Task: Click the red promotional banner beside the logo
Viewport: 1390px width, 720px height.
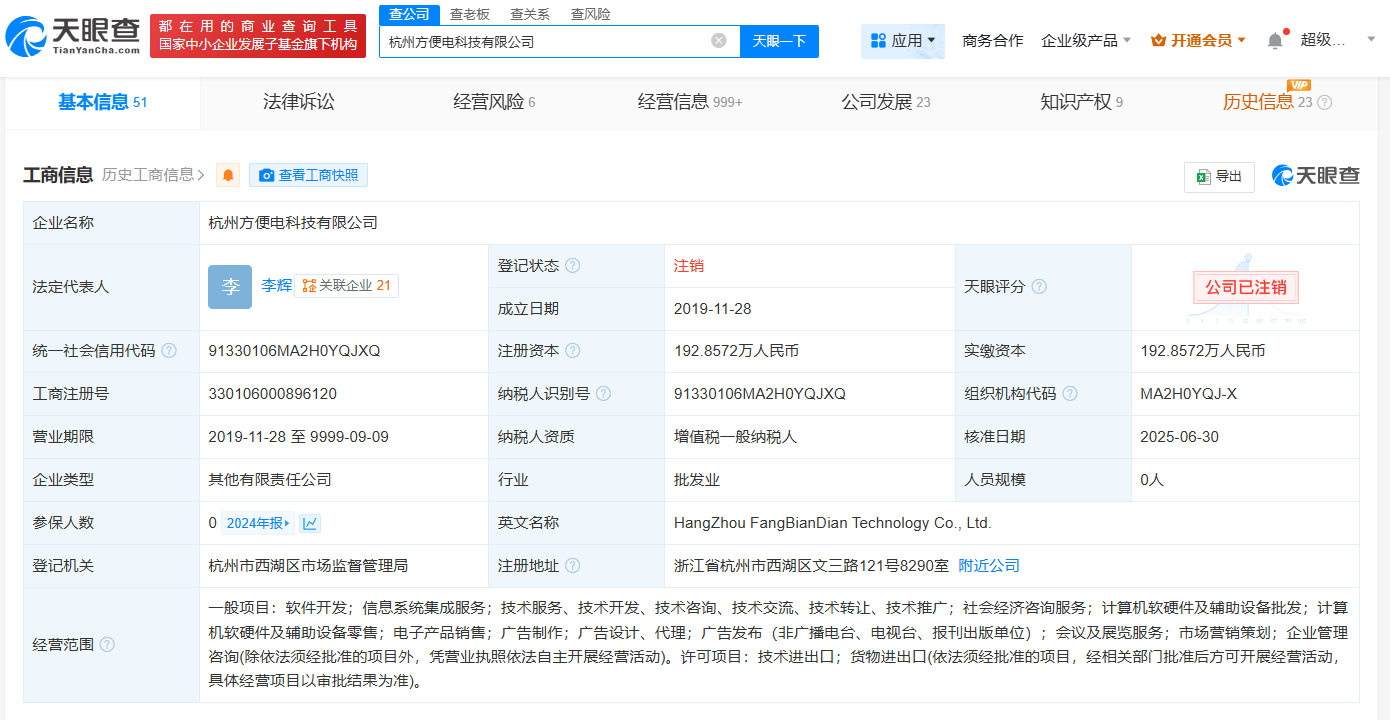Action: point(258,35)
